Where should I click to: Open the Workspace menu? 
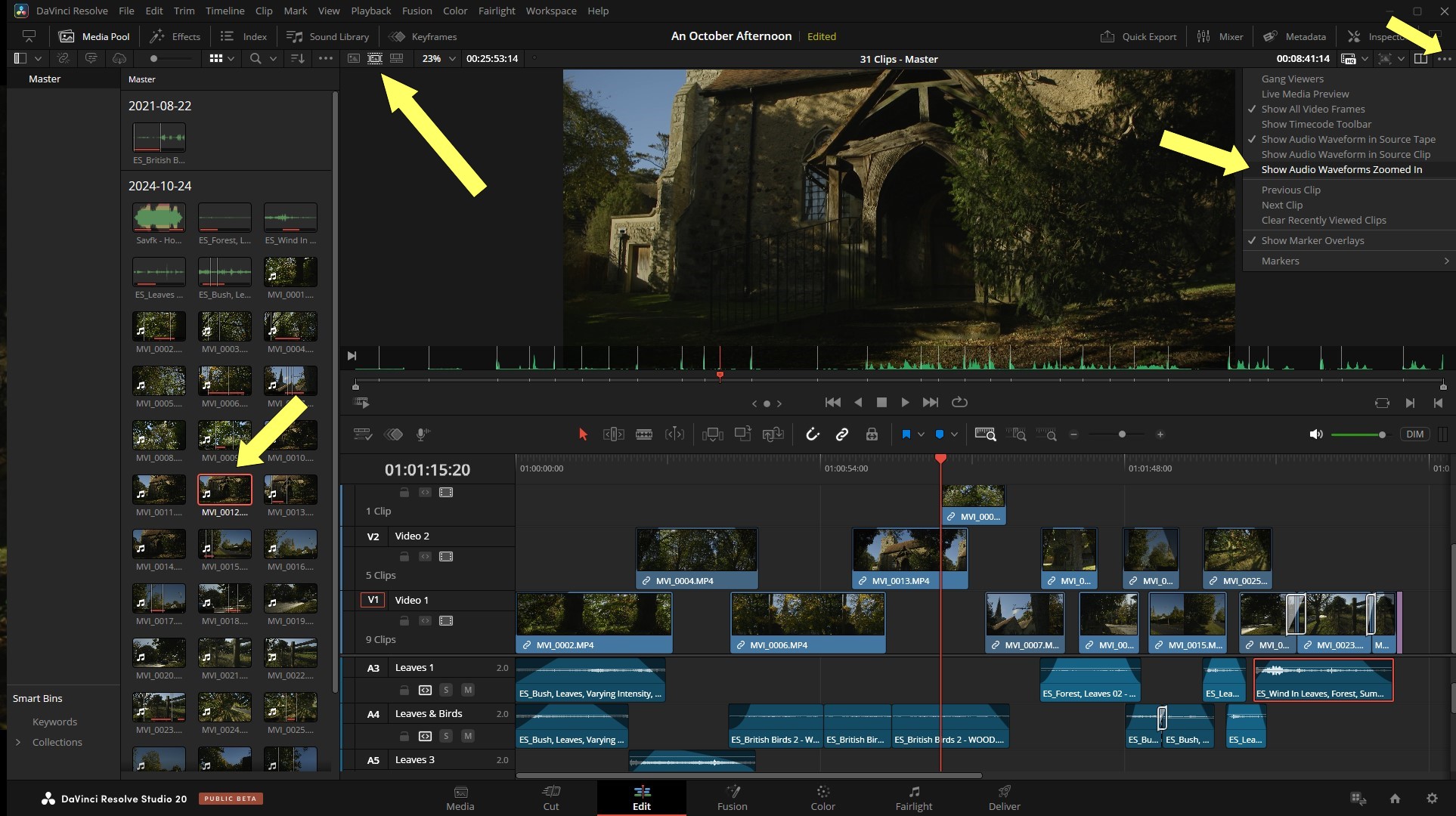coord(551,11)
